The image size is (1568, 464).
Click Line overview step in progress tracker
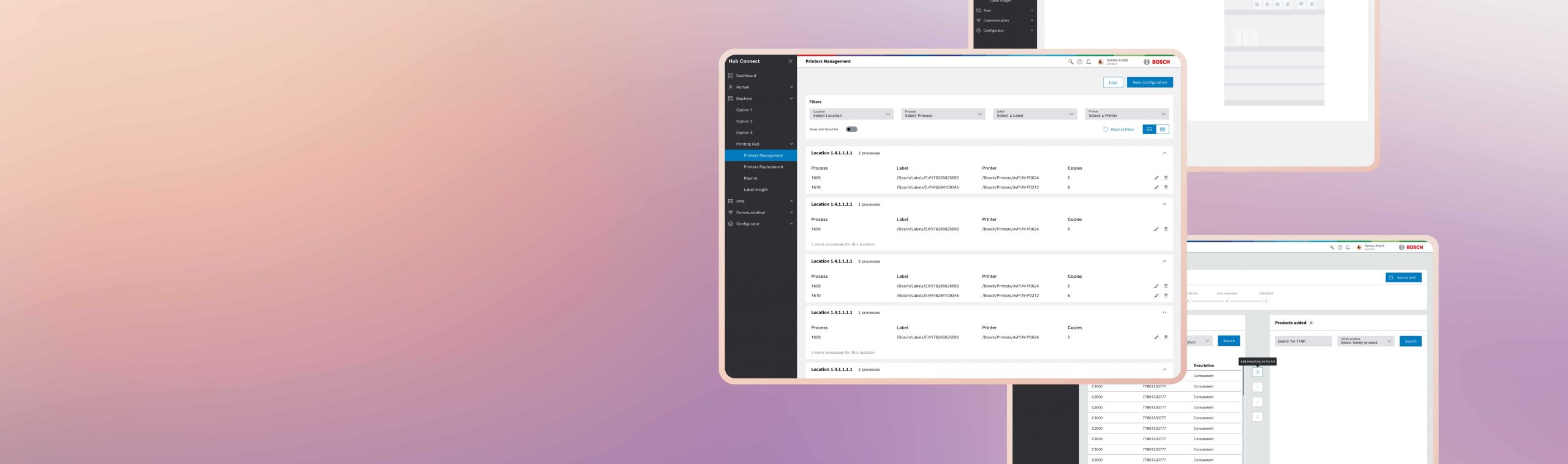1227,293
